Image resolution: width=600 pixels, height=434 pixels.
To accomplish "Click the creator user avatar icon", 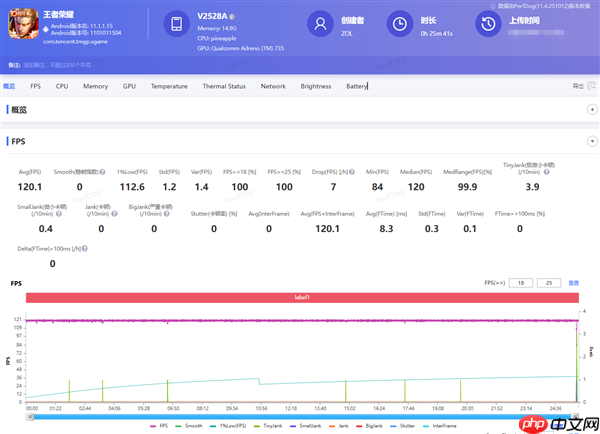I will pyautogui.click(x=319, y=25).
